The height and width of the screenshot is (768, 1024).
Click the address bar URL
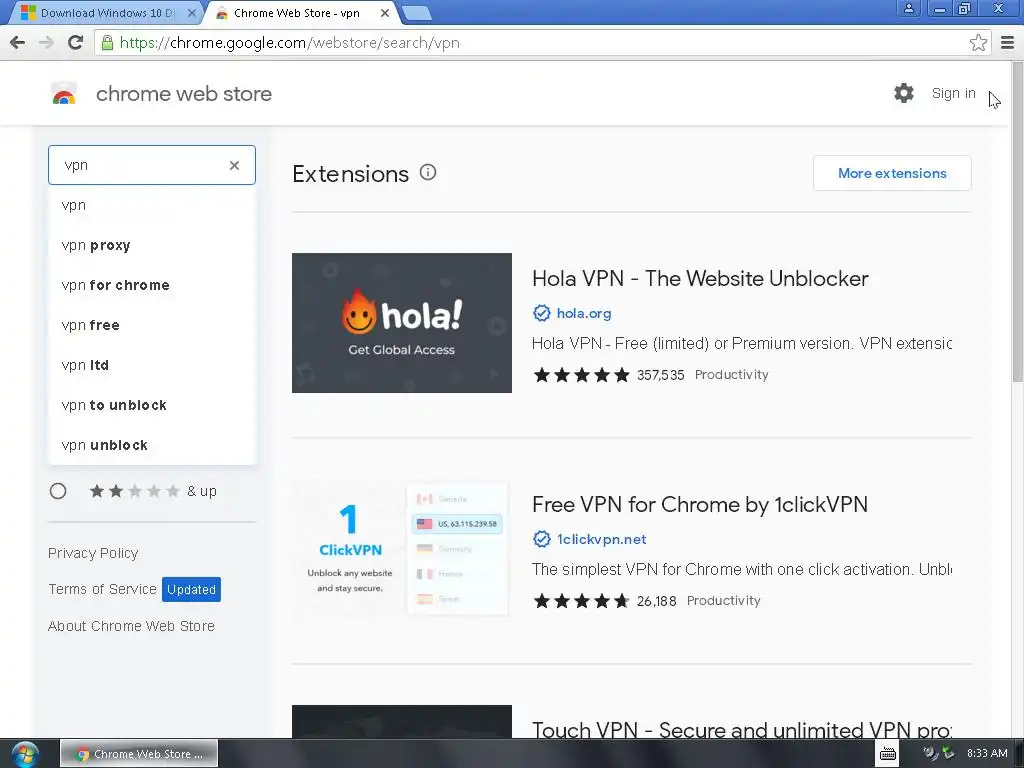[290, 42]
